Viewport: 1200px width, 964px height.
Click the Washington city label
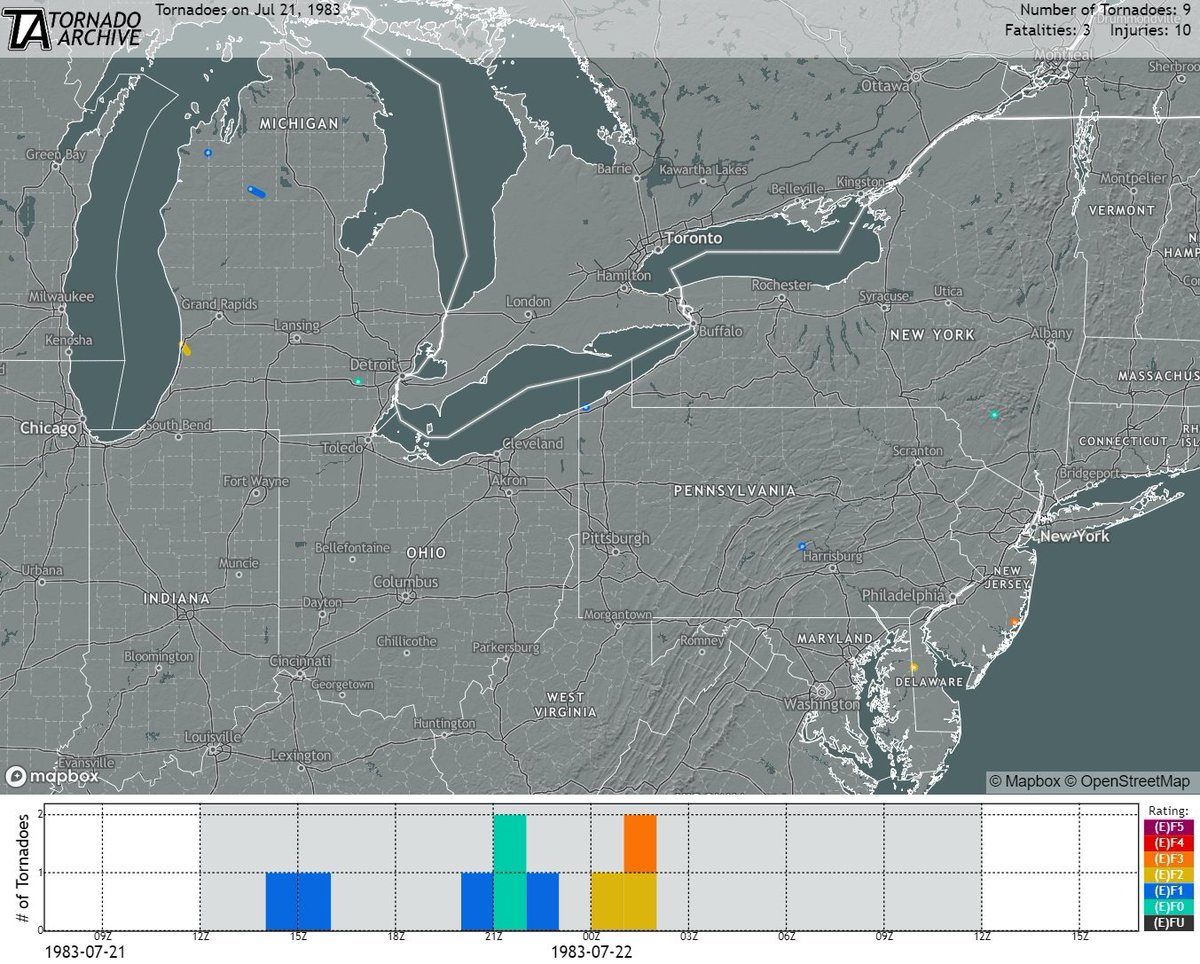click(x=820, y=704)
